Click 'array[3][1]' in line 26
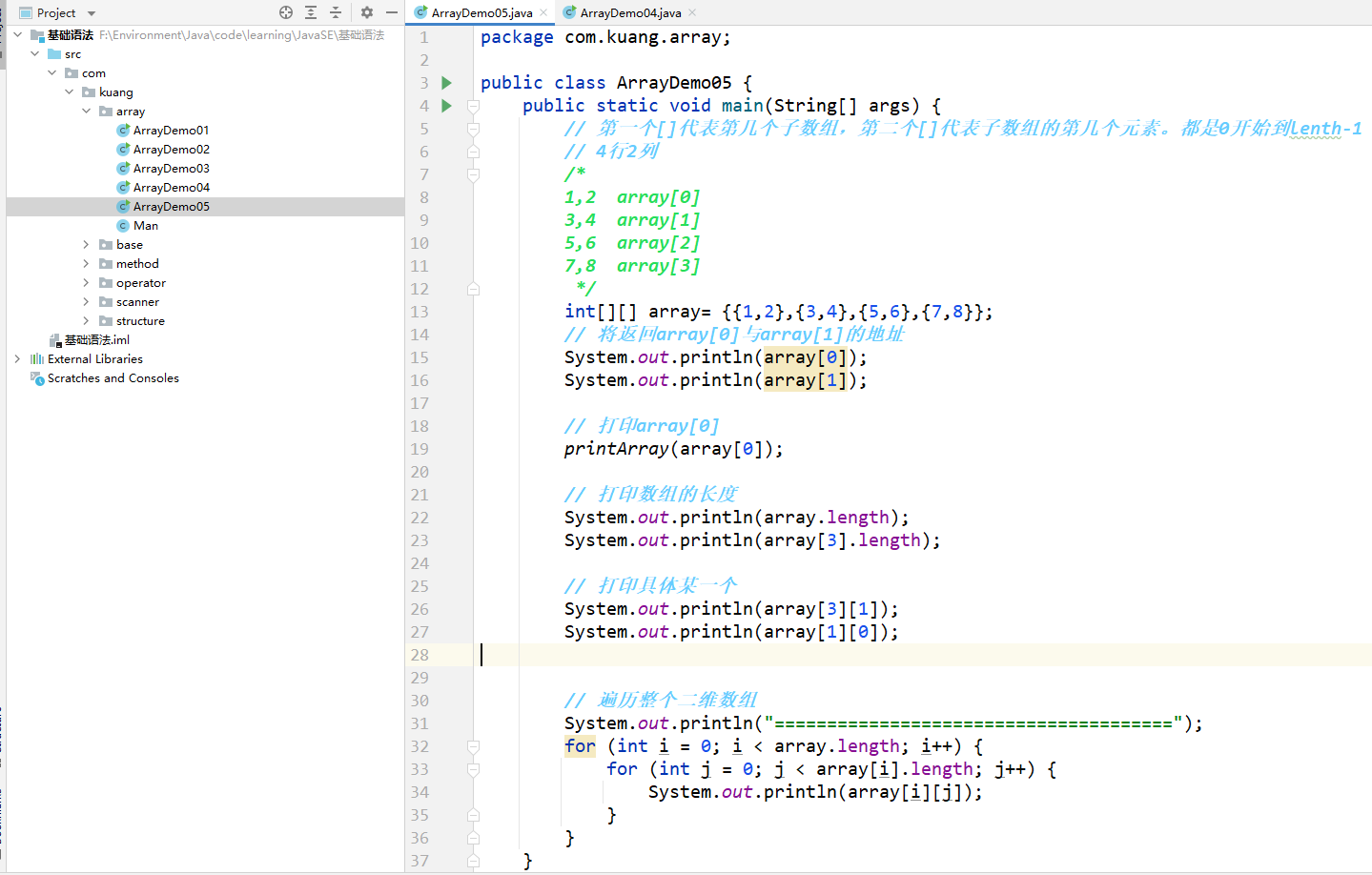The height and width of the screenshot is (875, 1372). pyautogui.click(x=821, y=609)
